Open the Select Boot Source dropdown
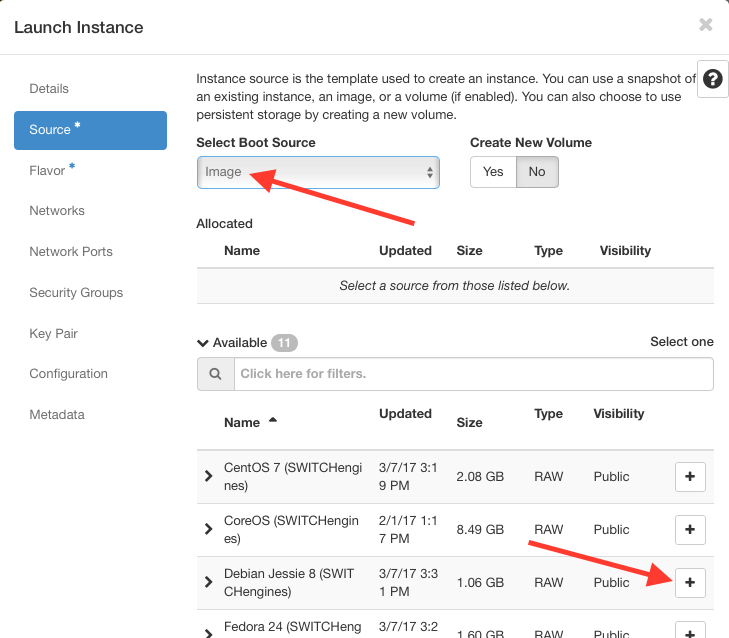729x638 pixels. coord(318,172)
